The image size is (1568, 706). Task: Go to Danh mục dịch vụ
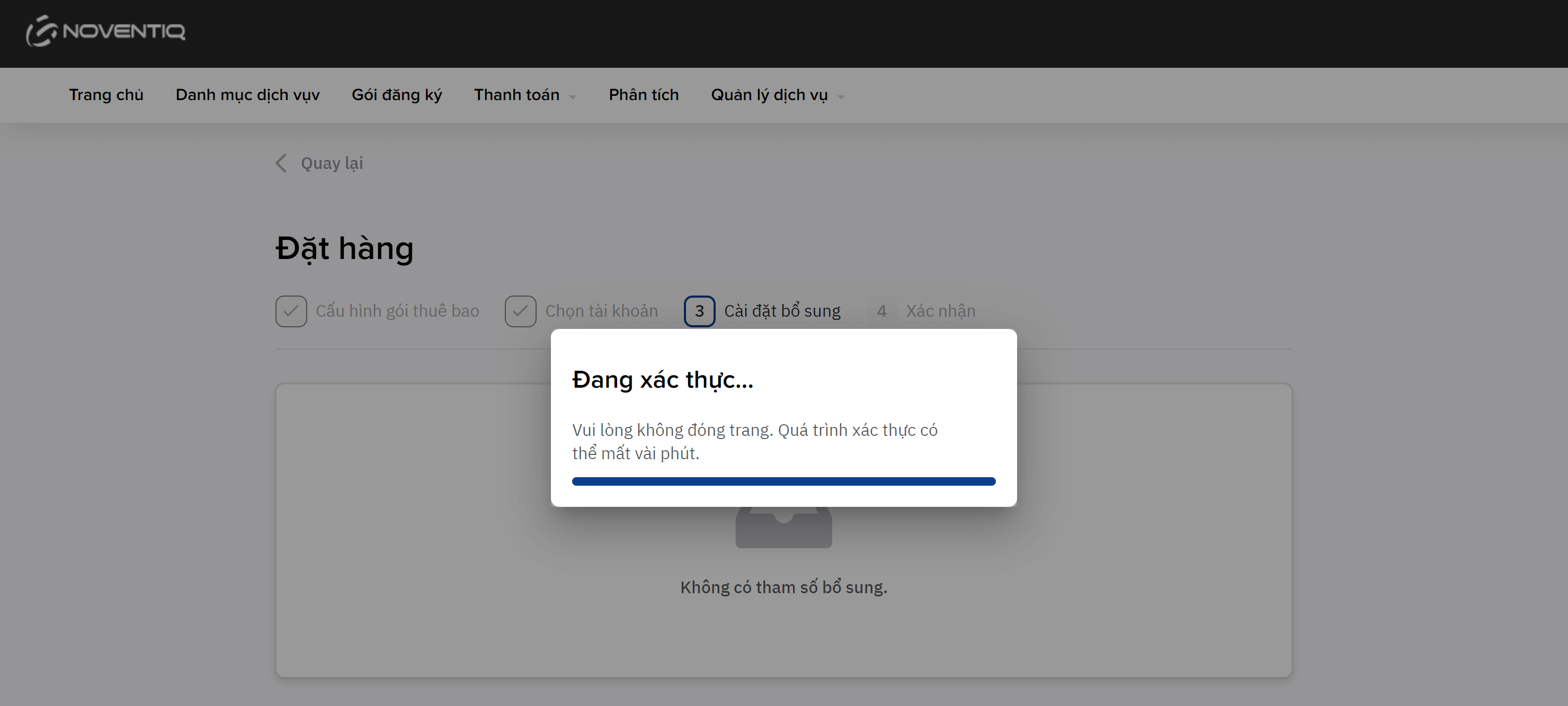247,95
